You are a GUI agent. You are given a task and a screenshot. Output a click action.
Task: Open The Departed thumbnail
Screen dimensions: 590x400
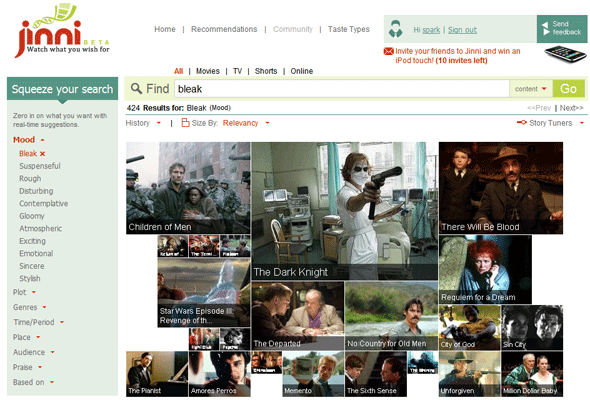(x=298, y=316)
